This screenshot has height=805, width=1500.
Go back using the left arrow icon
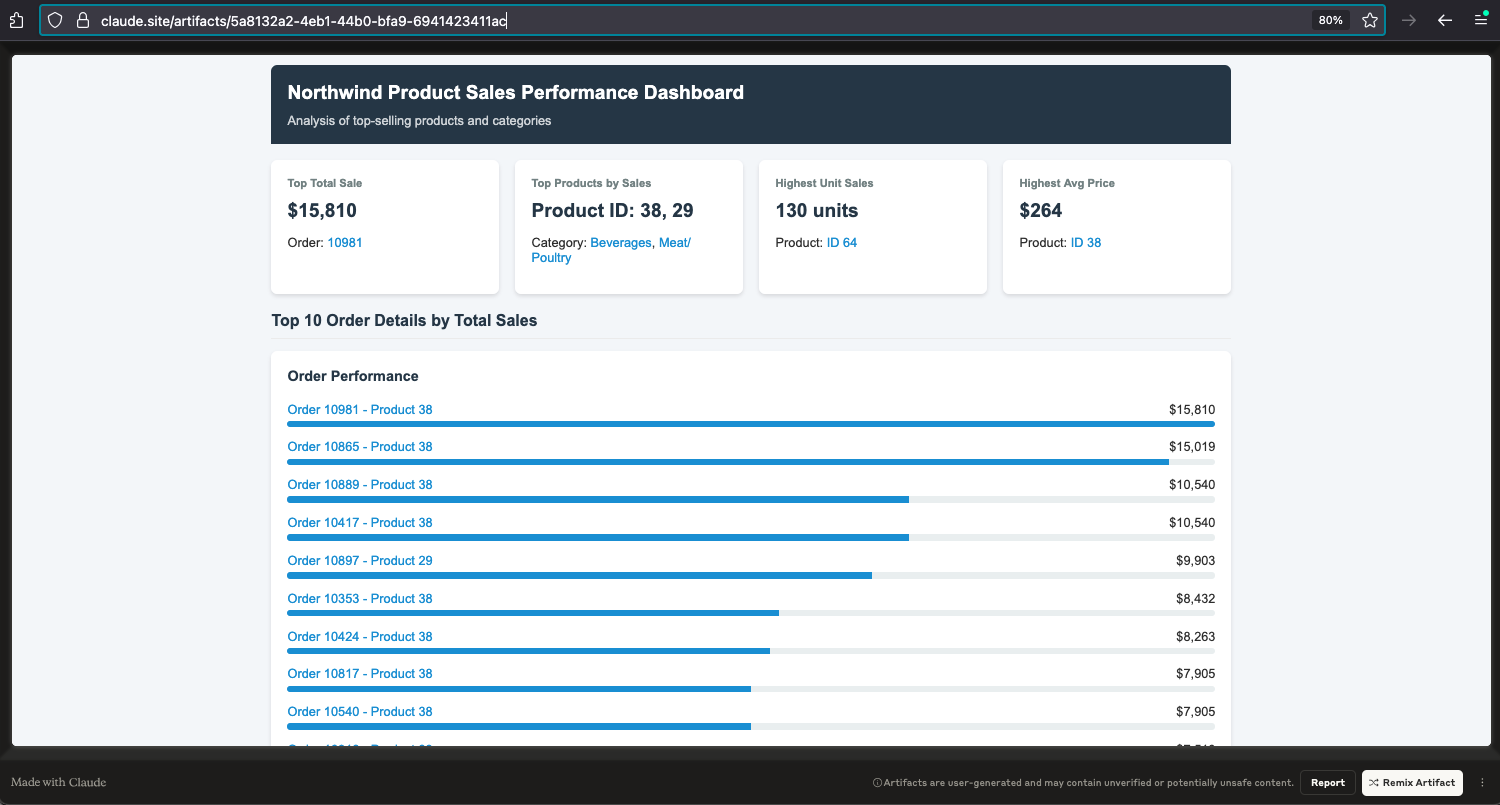pyautogui.click(x=1444, y=20)
